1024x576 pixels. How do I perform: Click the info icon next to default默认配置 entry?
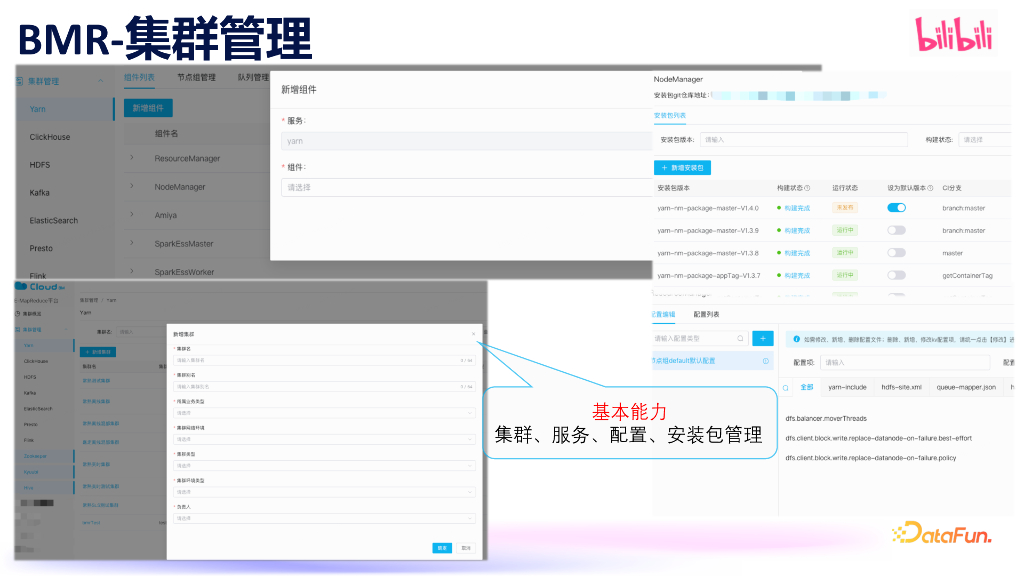765,359
